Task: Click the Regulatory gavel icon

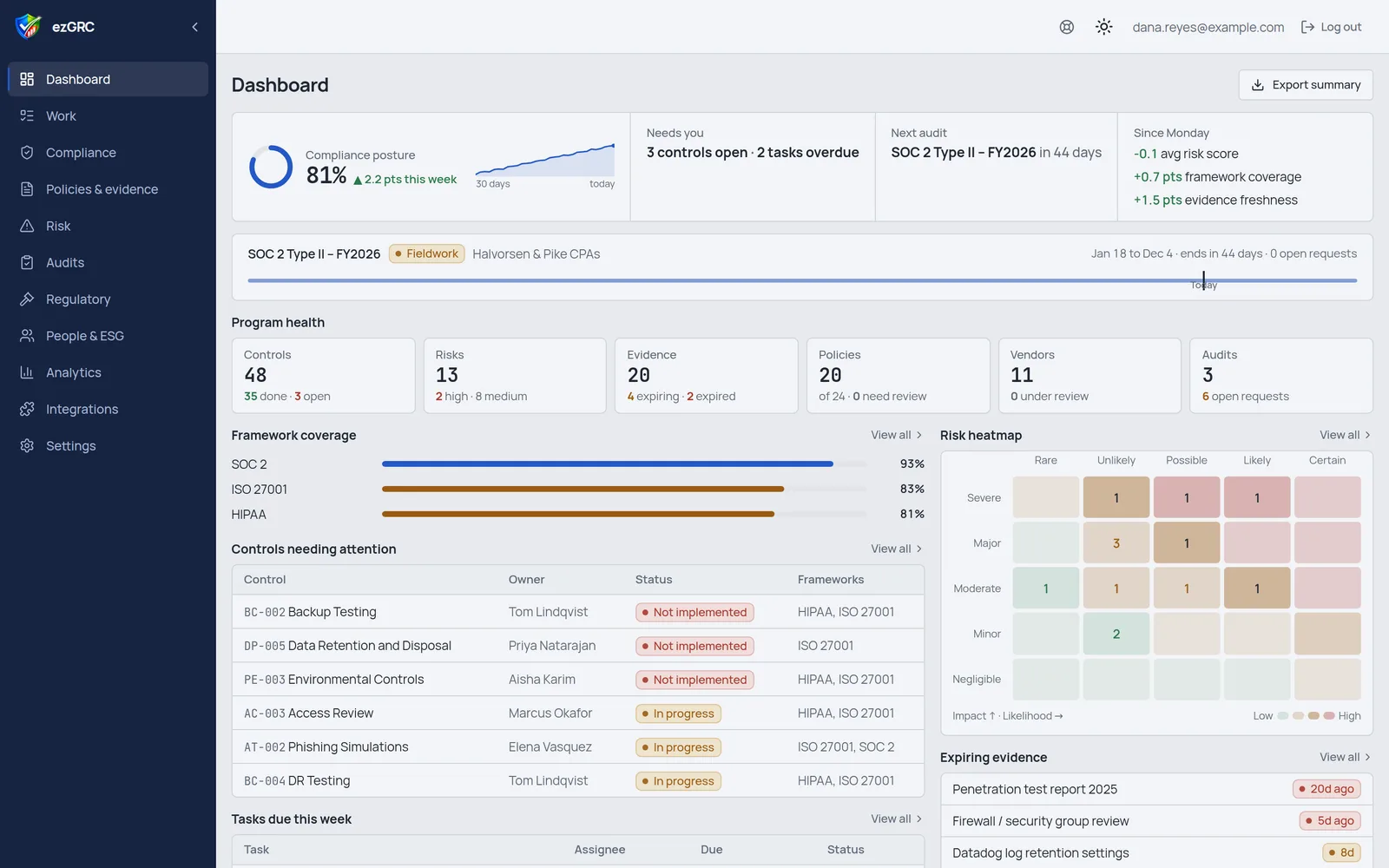Action: tap(27, 299)
